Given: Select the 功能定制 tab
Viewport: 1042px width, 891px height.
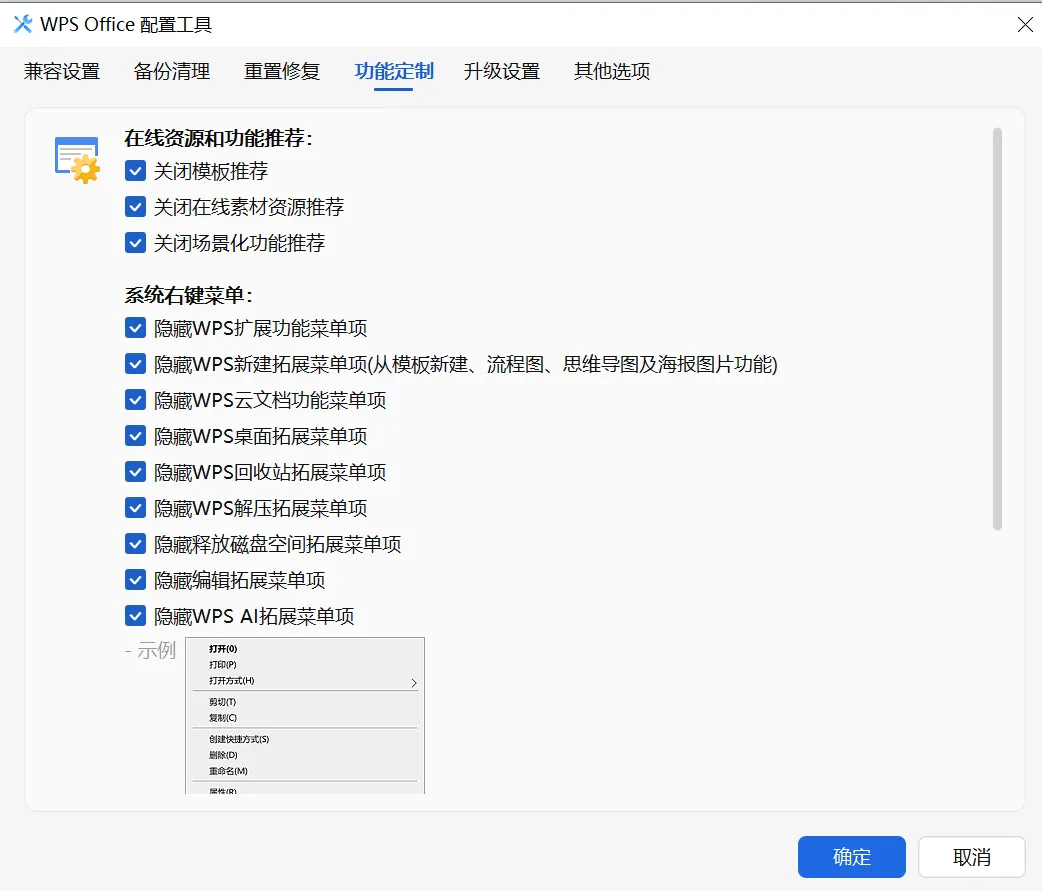Looking at the screenshot, I should [393, 71].
